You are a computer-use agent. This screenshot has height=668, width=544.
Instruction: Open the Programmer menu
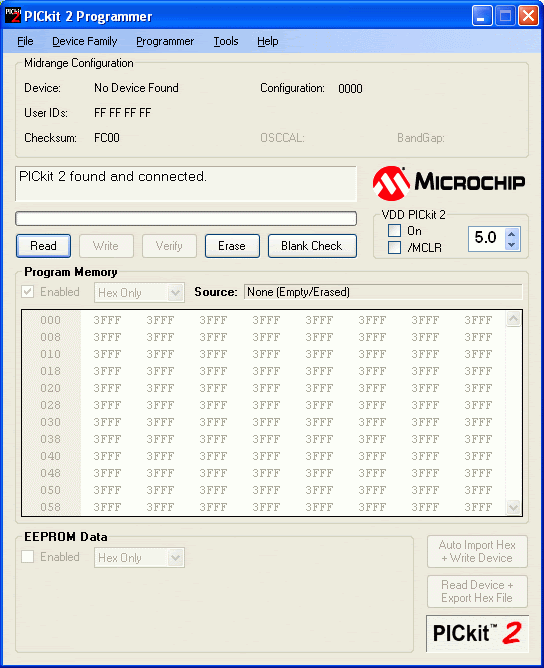(165, 41)
